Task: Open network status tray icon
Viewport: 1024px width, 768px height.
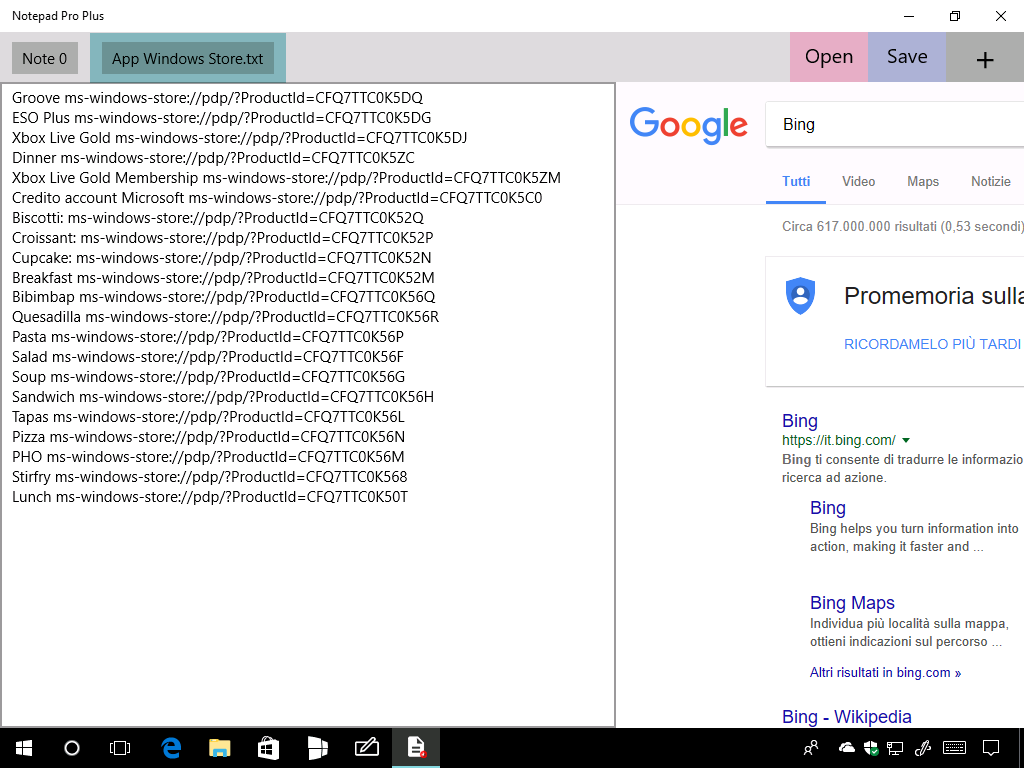Action: click(895, 748)
